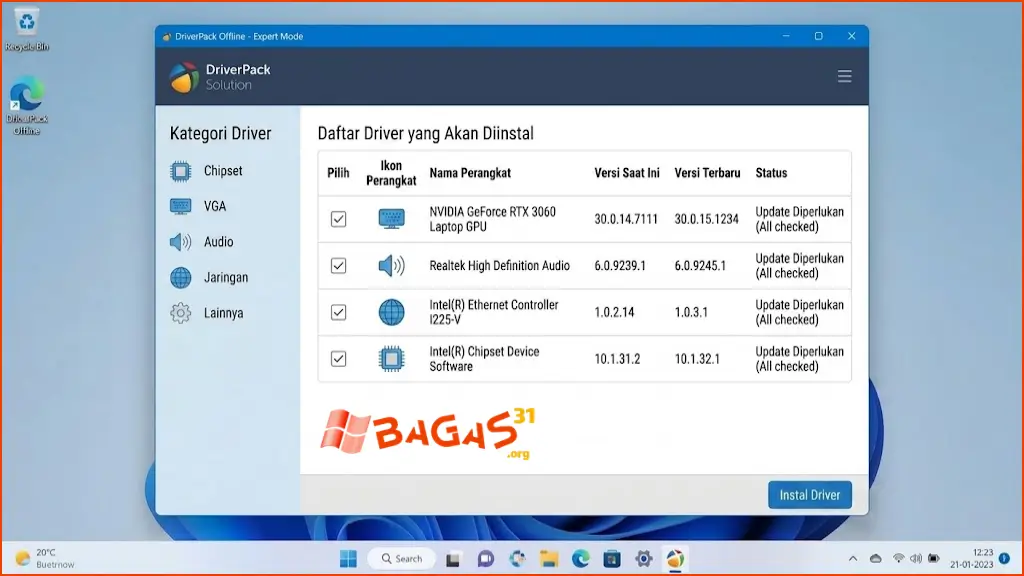
Task: Select the Chipset category icon
Action: point(180,171)
